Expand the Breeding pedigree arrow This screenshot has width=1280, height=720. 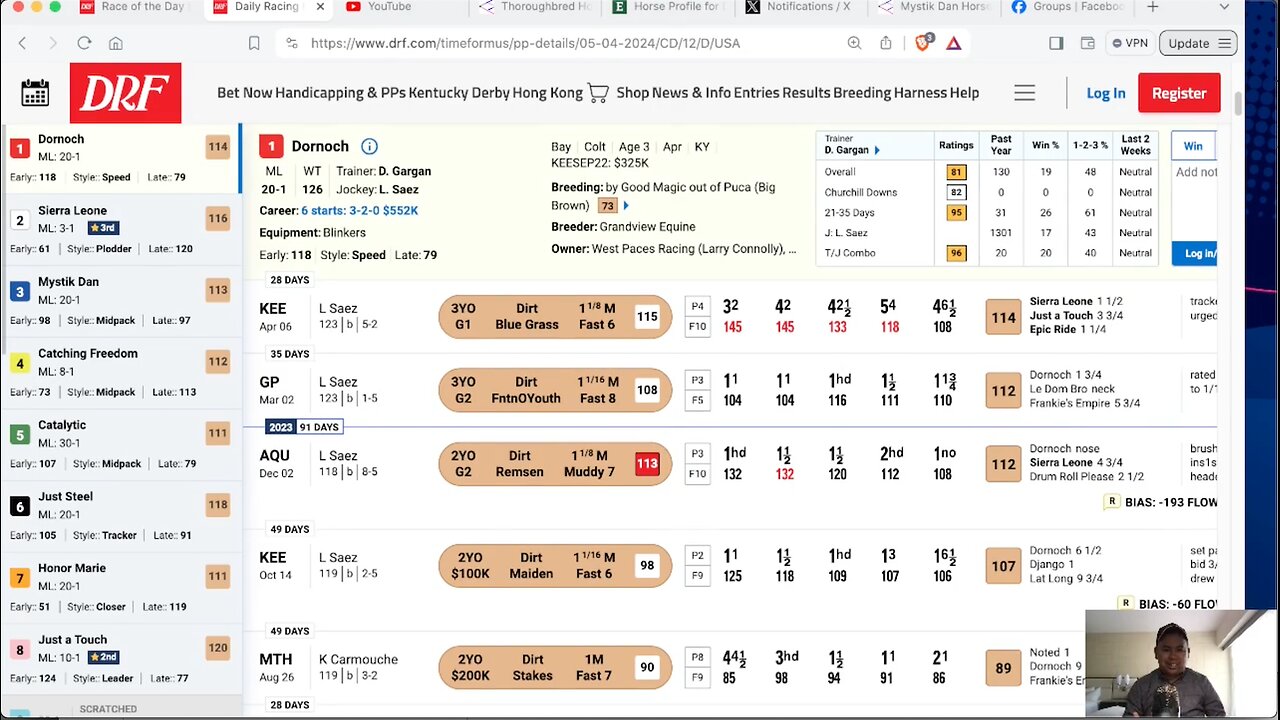point(624,205)
